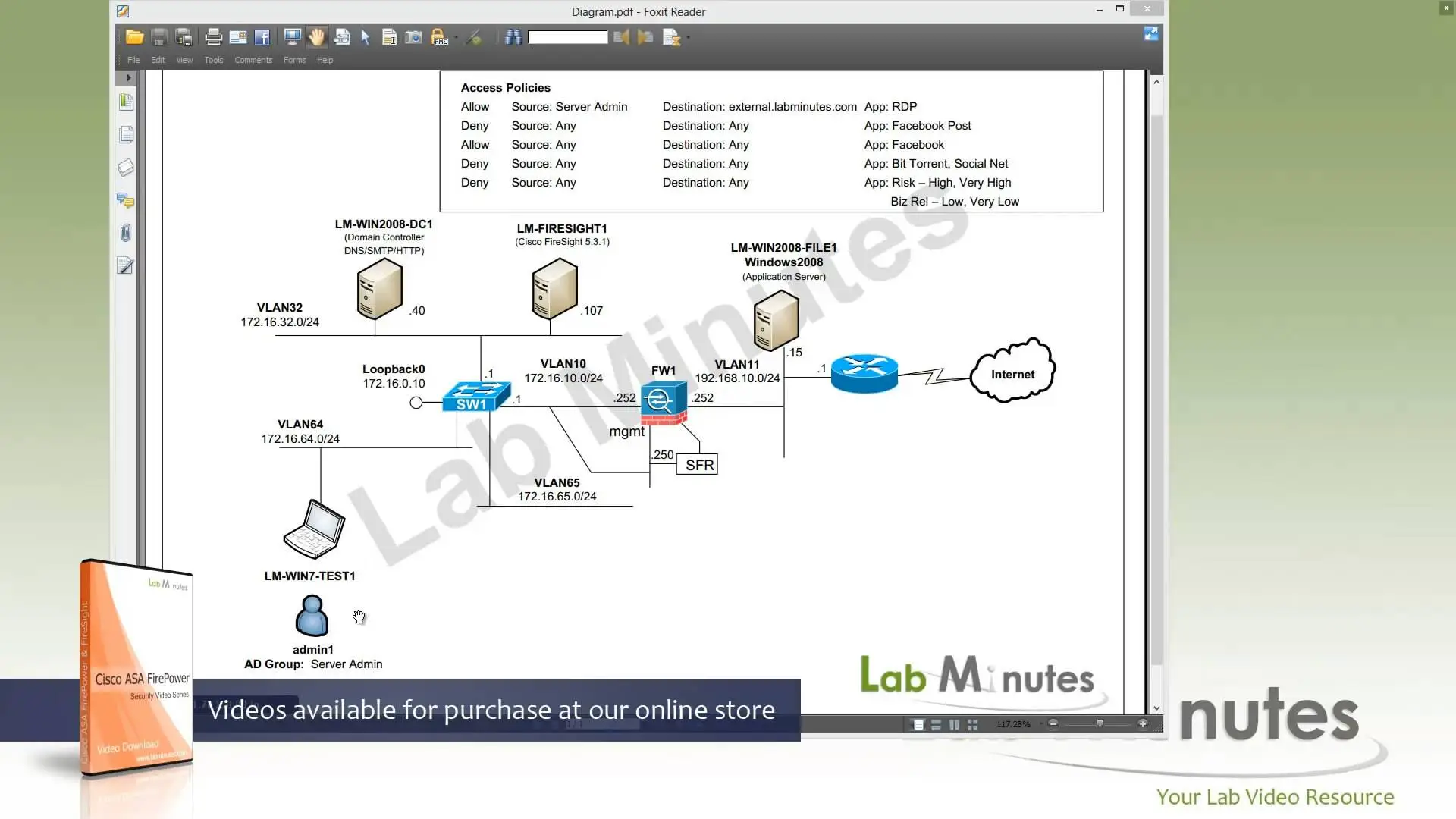The height and width of the screenshot is (819, 1456).
Task: Click the RMS padlock icon
Action: pos(439,36)
